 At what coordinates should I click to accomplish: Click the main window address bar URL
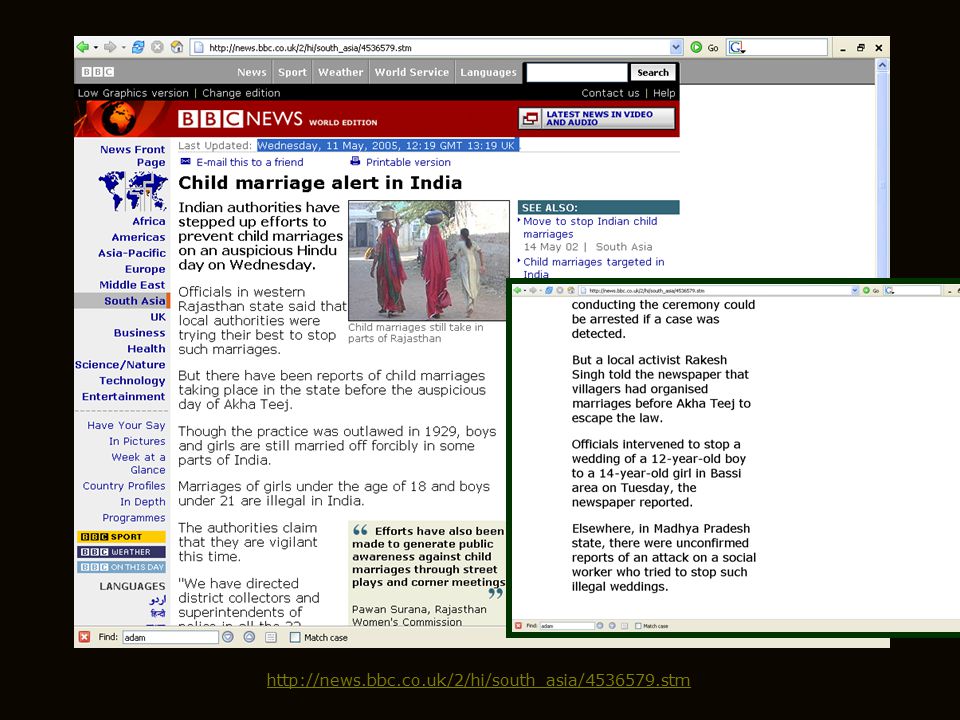[x=310, y=47]
